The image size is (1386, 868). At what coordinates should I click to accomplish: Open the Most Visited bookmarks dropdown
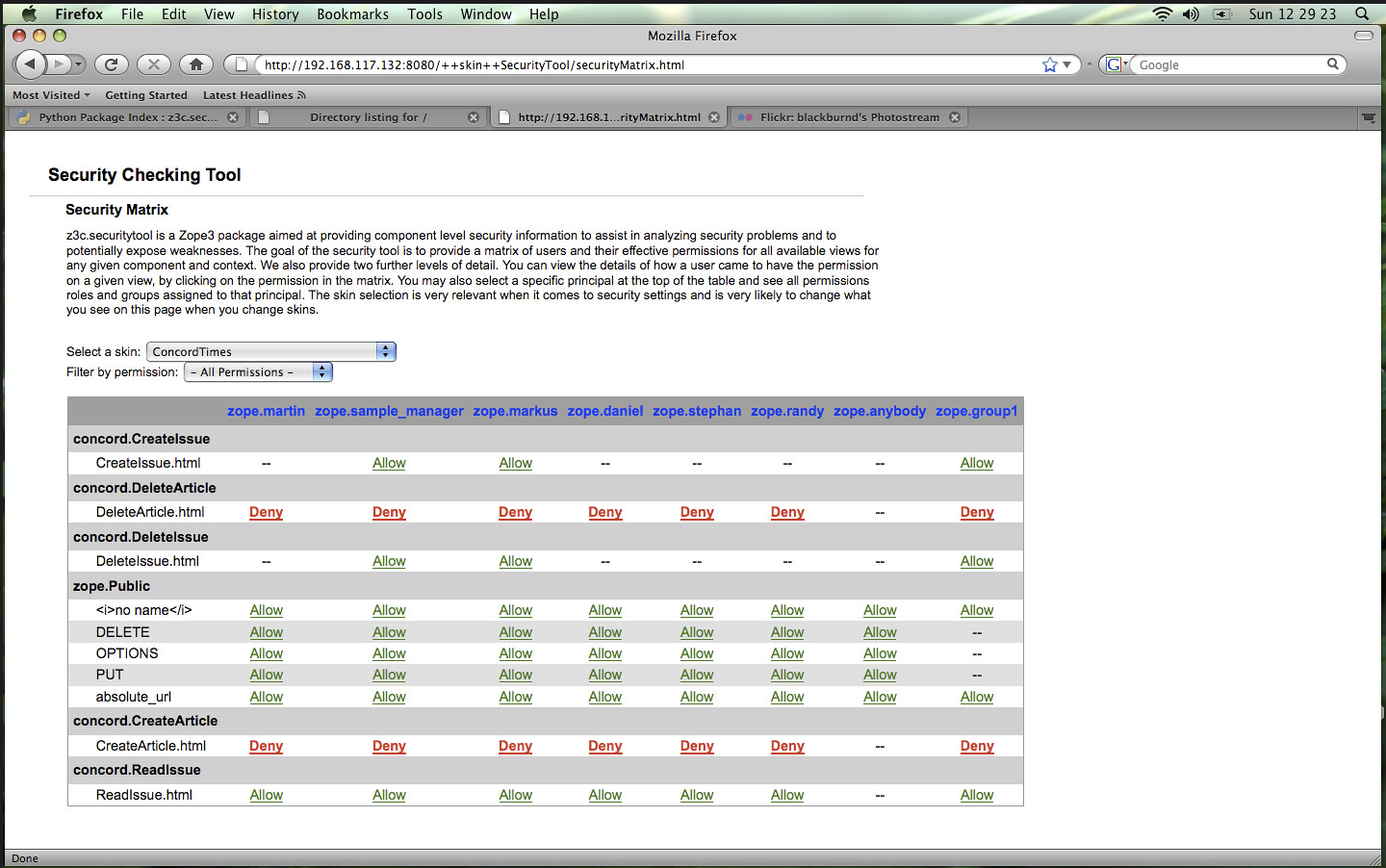(x=51, y=95)
